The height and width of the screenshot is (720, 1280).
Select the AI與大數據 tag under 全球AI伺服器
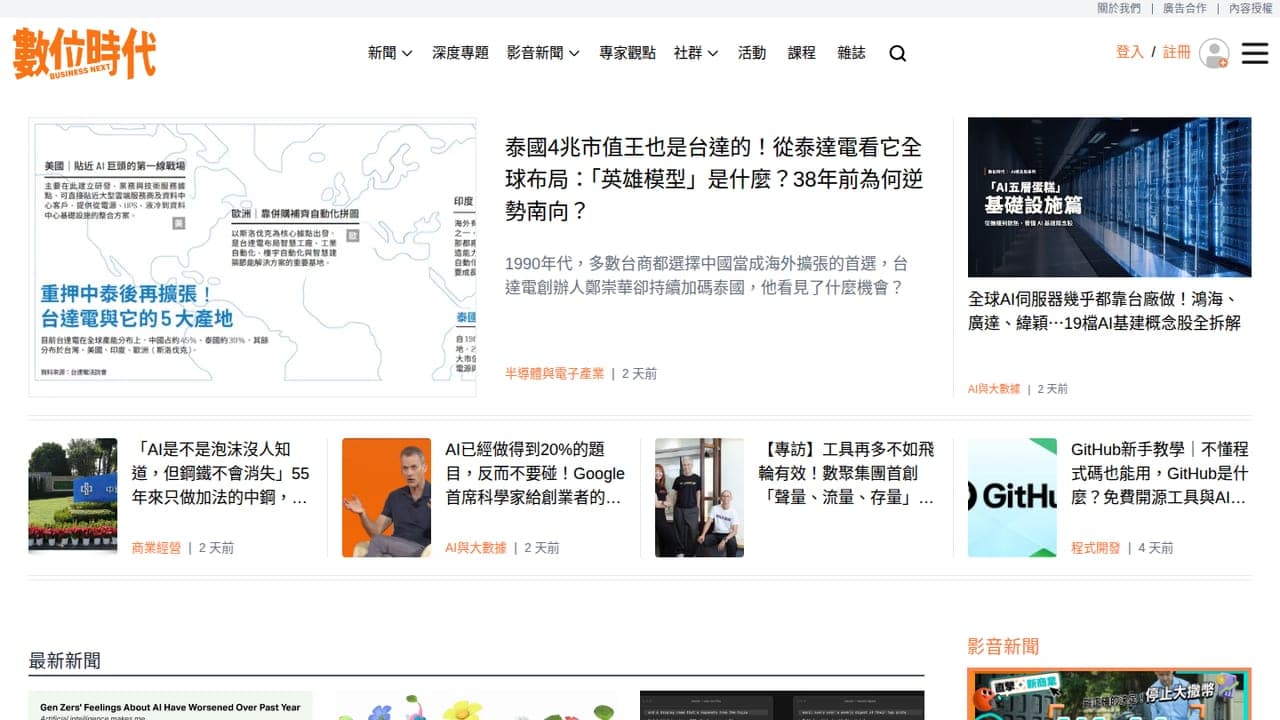[x=994, y=389]
